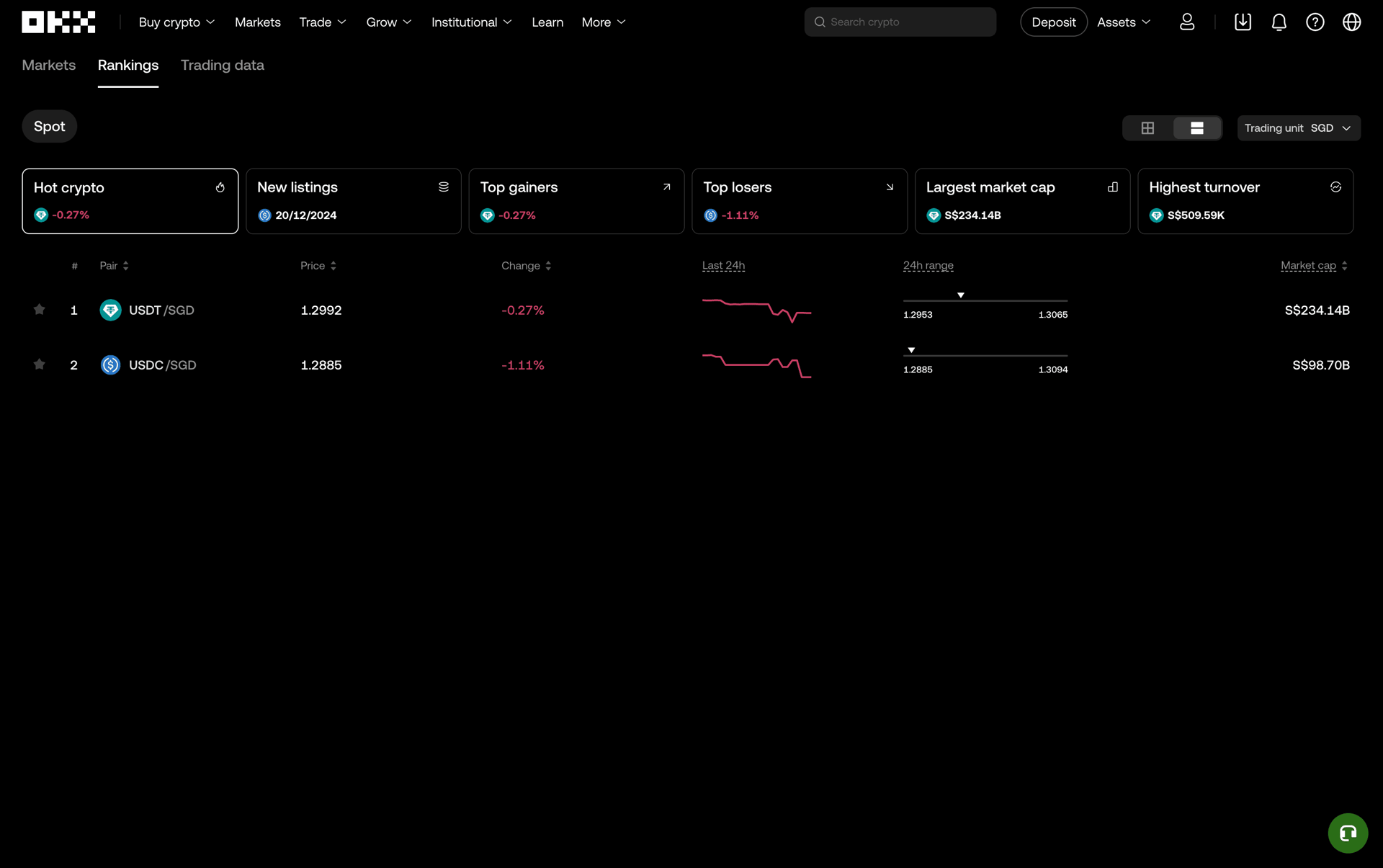Click the USDT price 1.2992
1383x868 pixels.
(321, 310)
